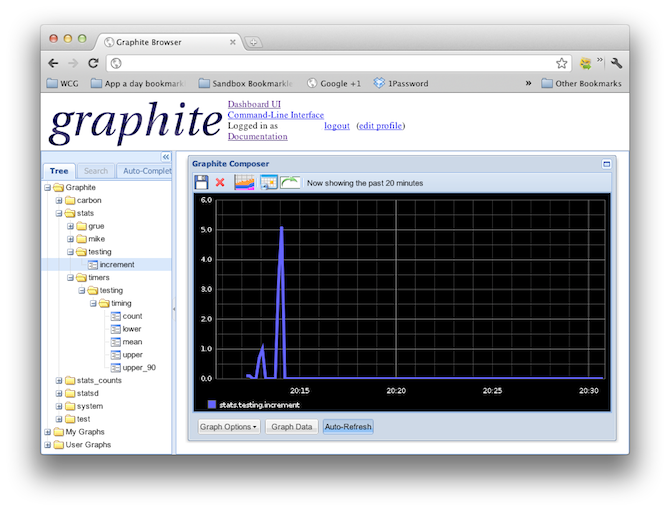Close the Graphite Browser tab
Image resolution: width=670 pixels, height=511 pixels.
pos(232,42)
